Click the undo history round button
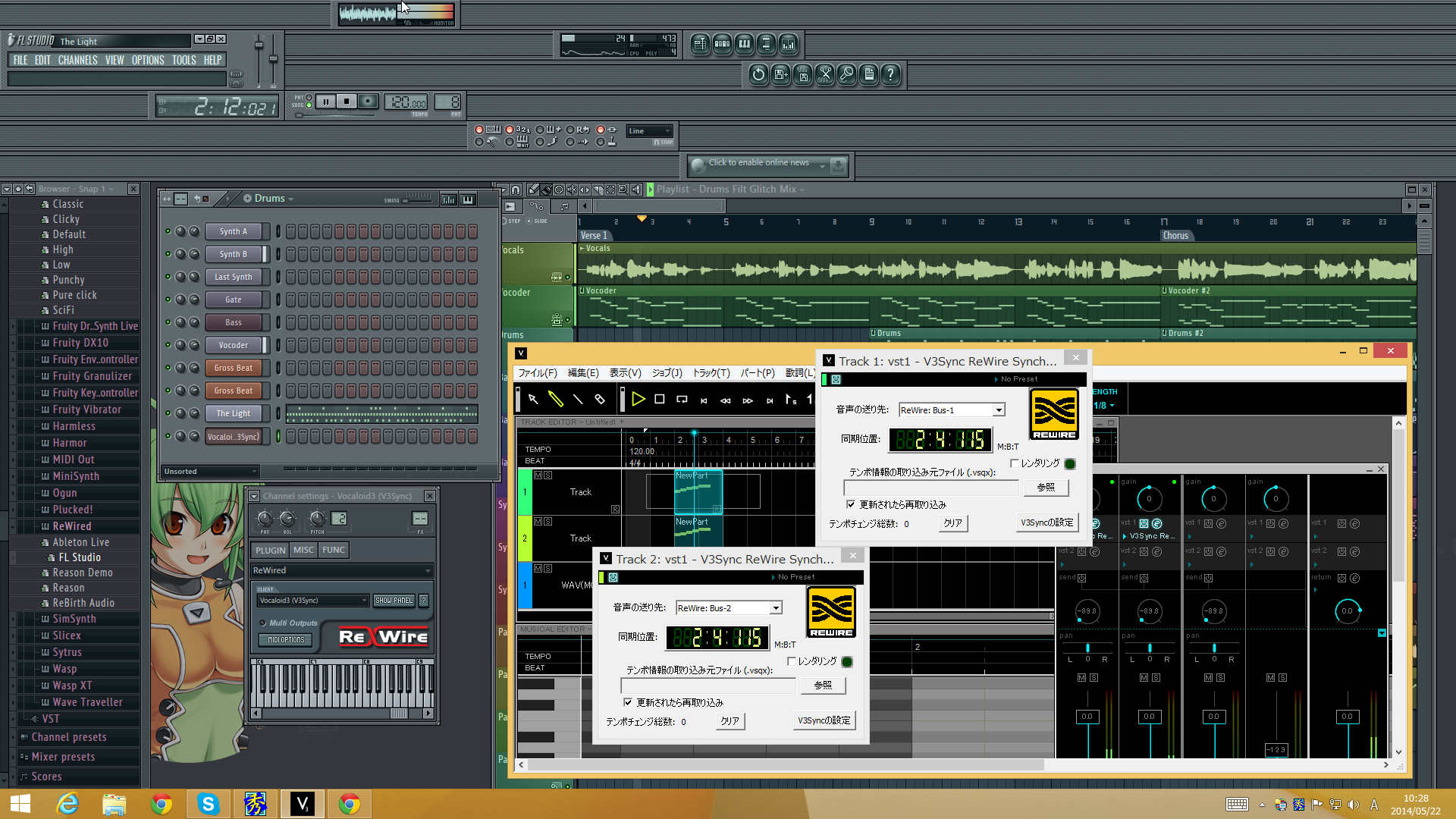1456x819 pixels. (758, 74)
